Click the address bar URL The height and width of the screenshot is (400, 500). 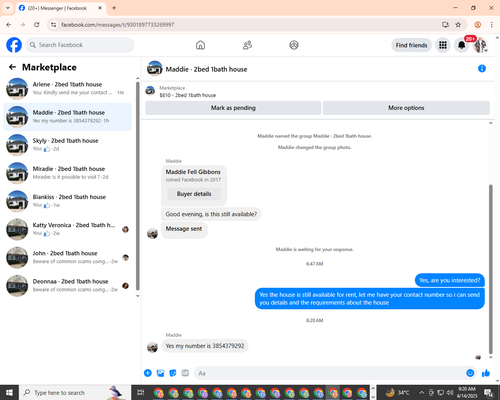[x=117, y=25]
